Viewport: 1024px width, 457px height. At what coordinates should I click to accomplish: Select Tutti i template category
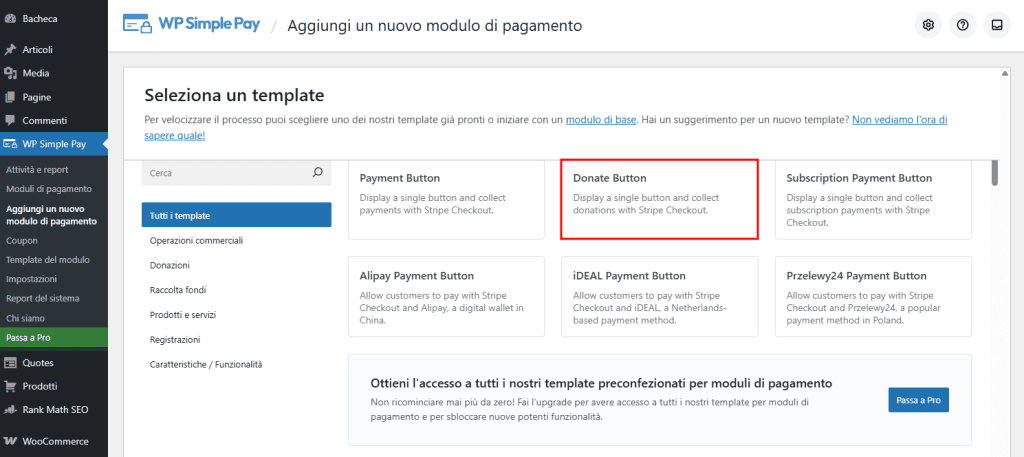(236, 215)
